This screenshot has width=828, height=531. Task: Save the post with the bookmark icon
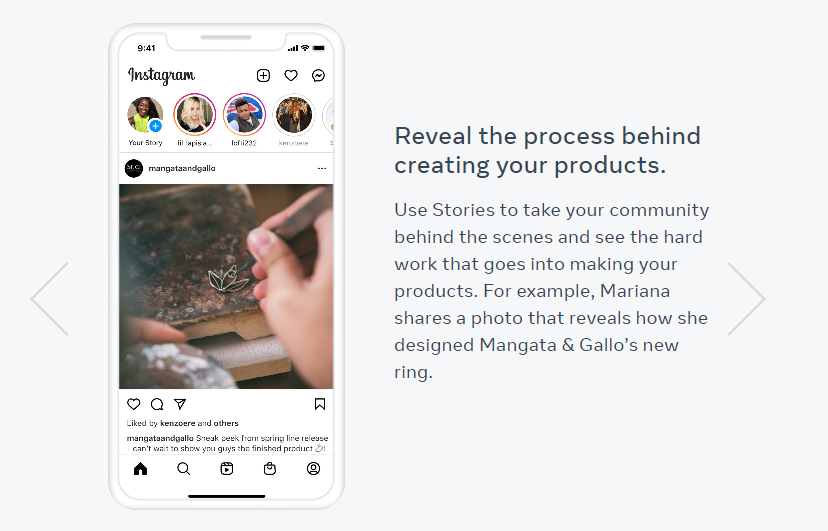(x=320, y=404)
